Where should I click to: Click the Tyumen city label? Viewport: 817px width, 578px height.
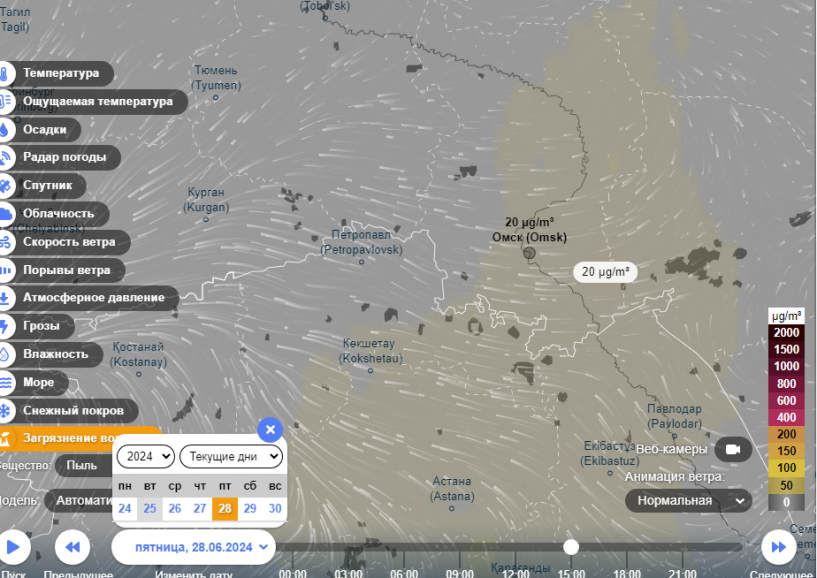pos(216,78)
